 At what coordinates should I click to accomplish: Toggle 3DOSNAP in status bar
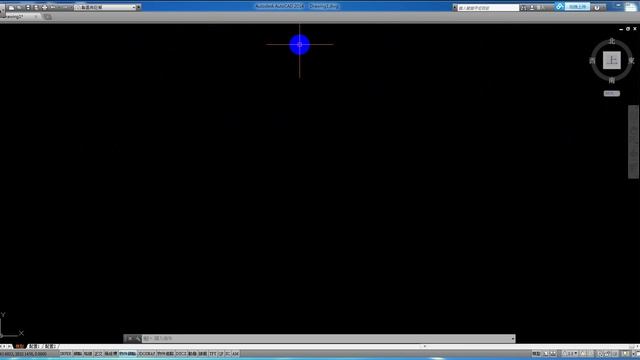pos(147,354)
